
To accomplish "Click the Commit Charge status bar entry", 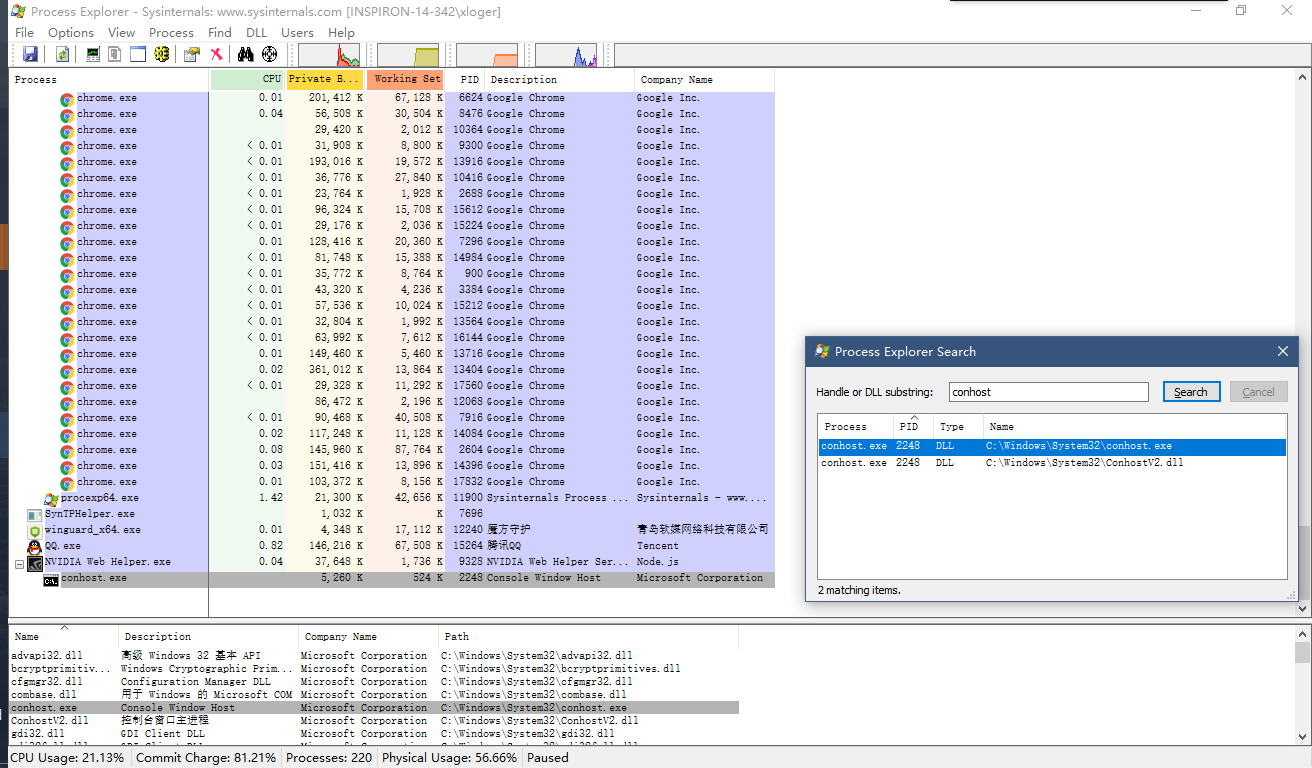I will [x=206, y=758].
